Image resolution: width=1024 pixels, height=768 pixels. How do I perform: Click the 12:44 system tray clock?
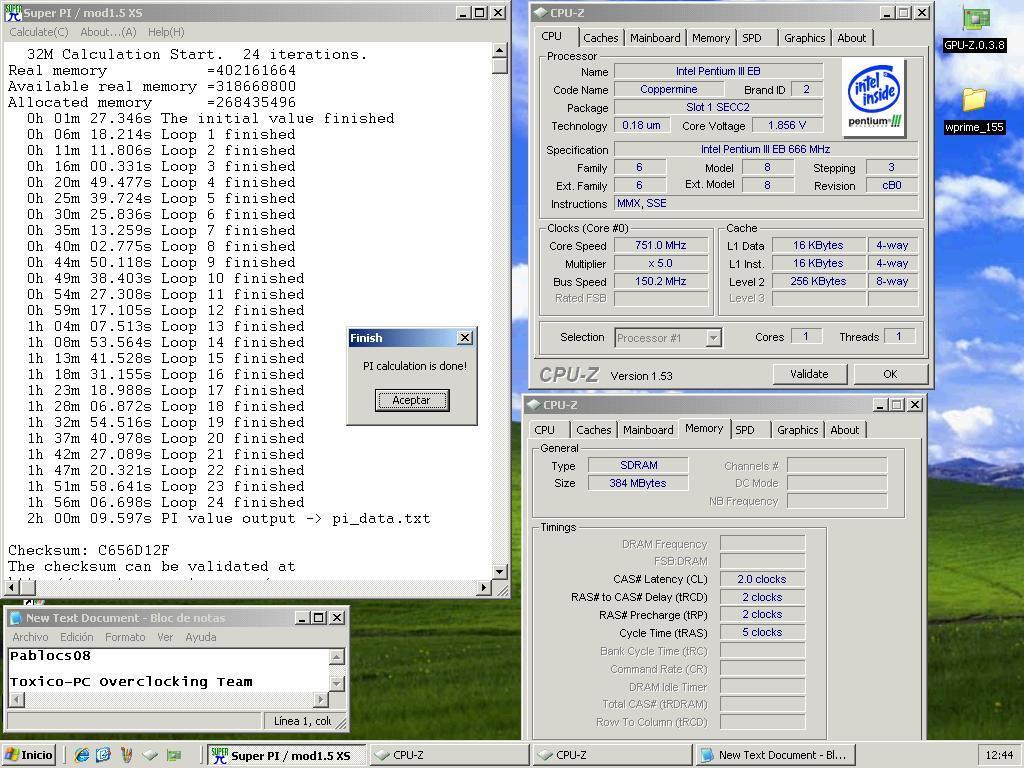(x=999, y=755)
